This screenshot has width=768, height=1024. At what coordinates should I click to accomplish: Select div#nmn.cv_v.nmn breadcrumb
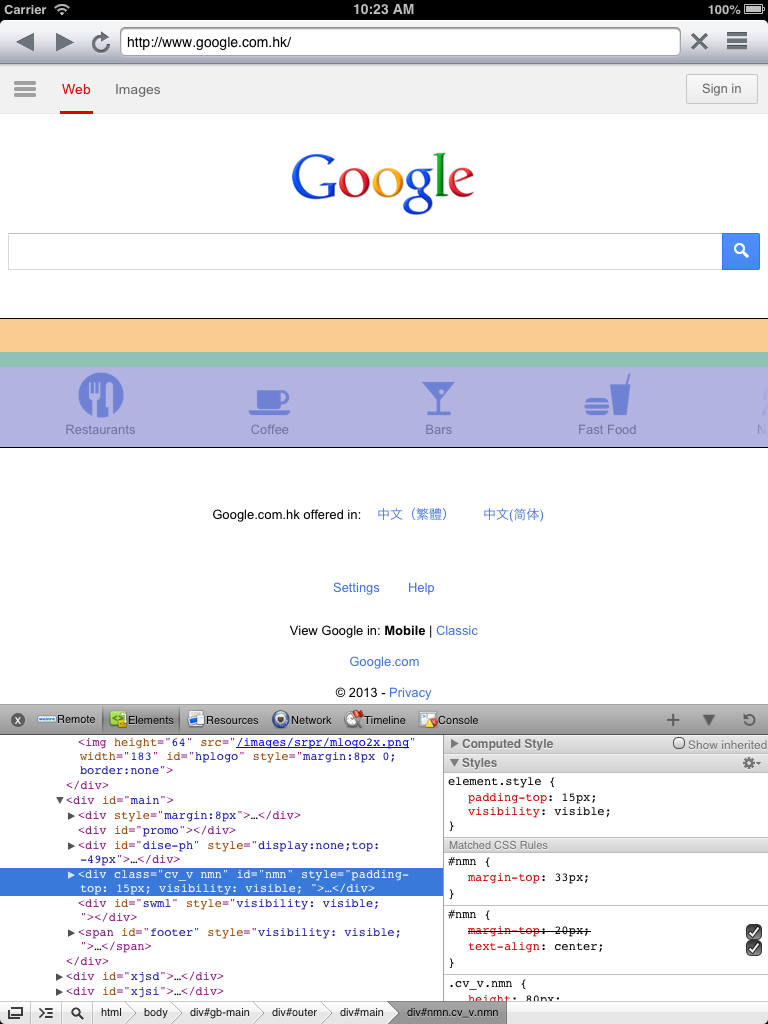click(x=453, y=1012)
